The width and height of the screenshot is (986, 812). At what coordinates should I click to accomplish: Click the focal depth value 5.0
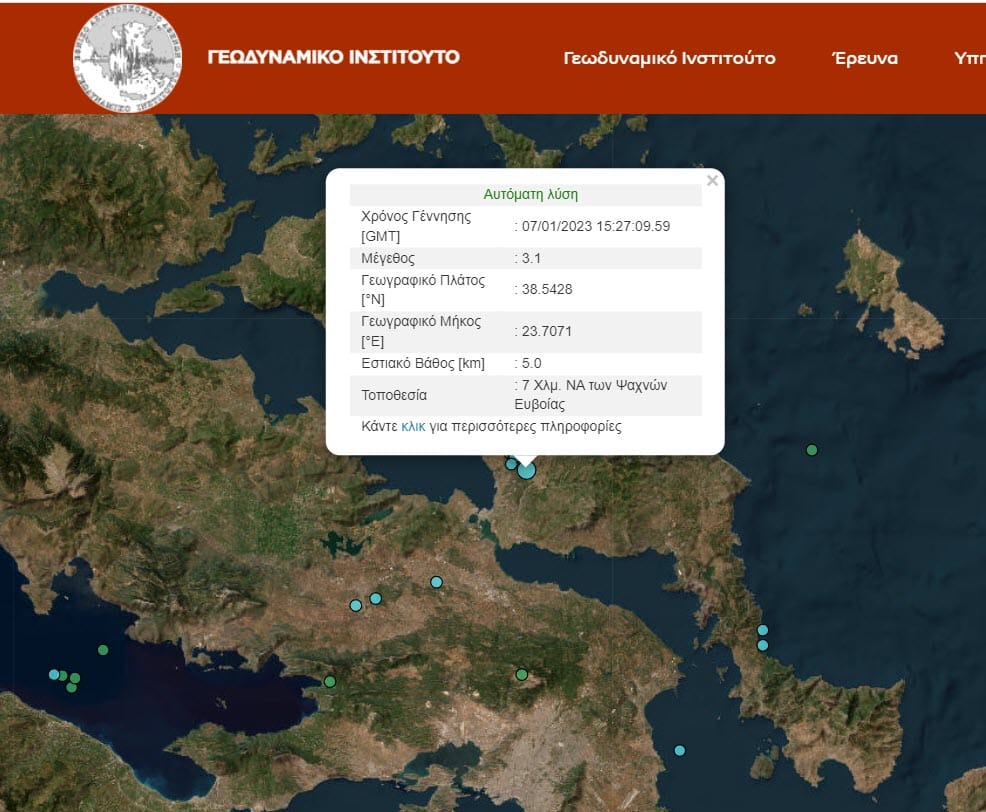tap(531, 363)
